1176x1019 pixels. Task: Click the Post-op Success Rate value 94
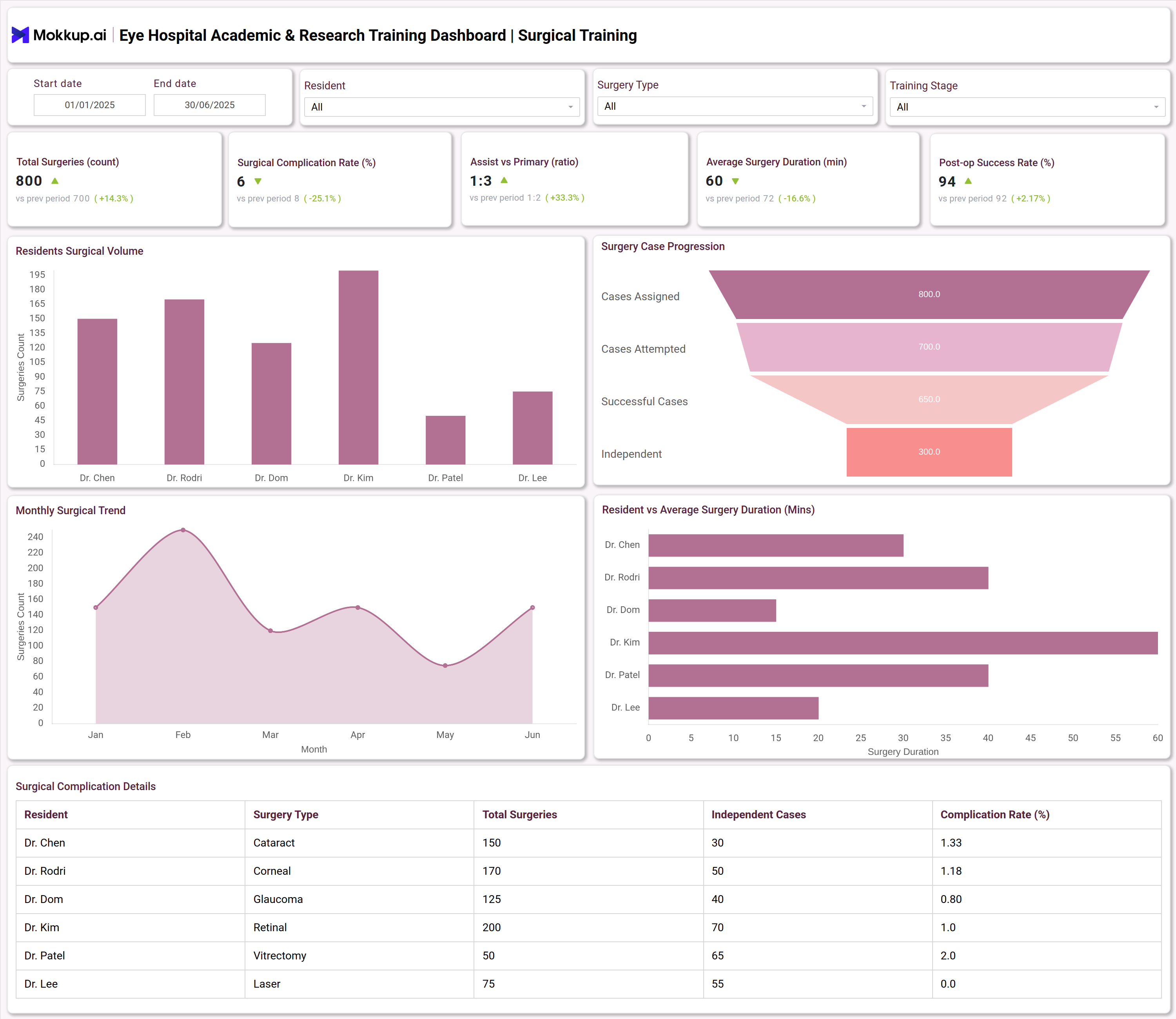pyautogui.click(x=947, y=181)
